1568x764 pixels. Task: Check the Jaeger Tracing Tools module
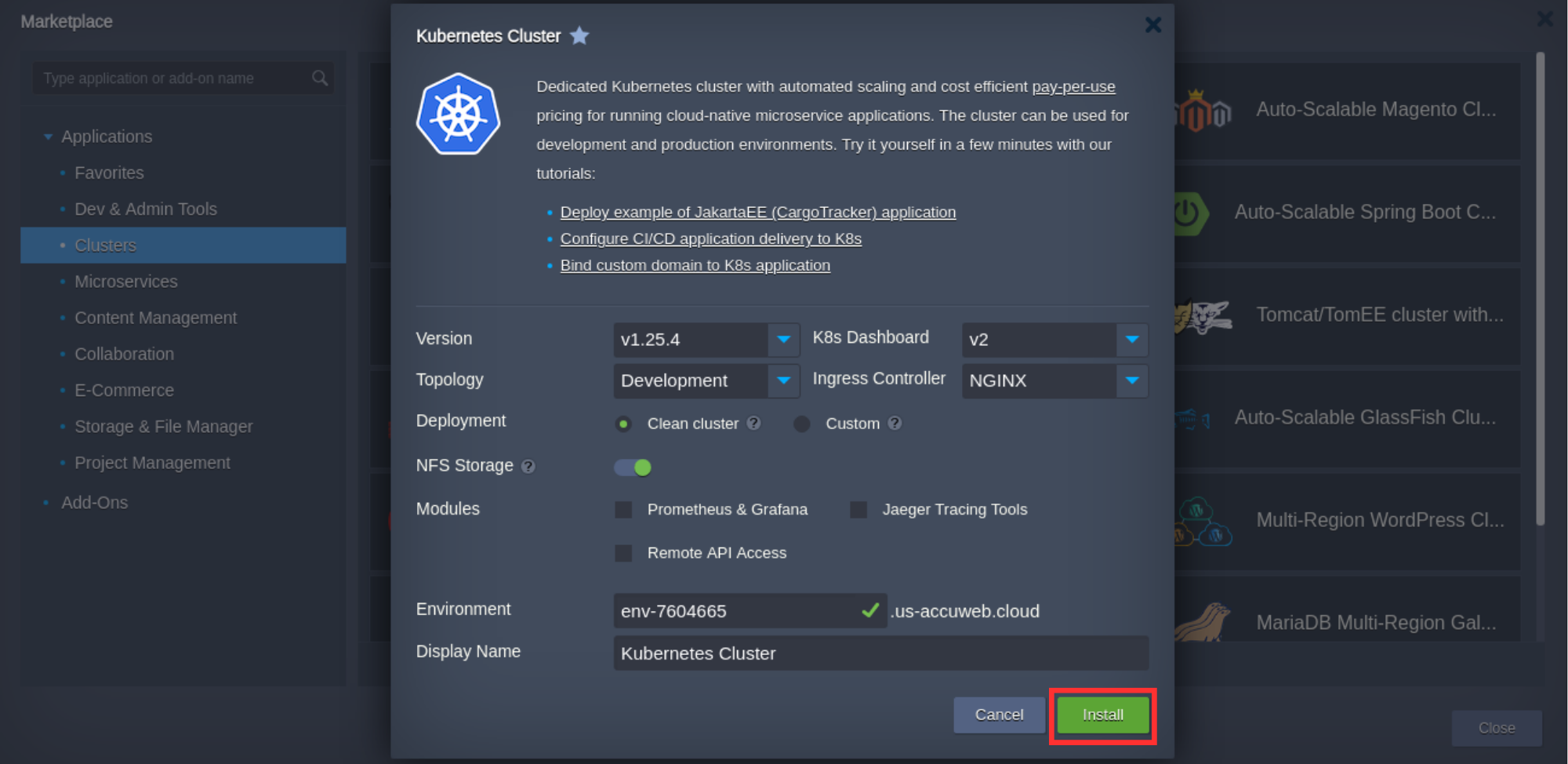[x=858, y=510]
